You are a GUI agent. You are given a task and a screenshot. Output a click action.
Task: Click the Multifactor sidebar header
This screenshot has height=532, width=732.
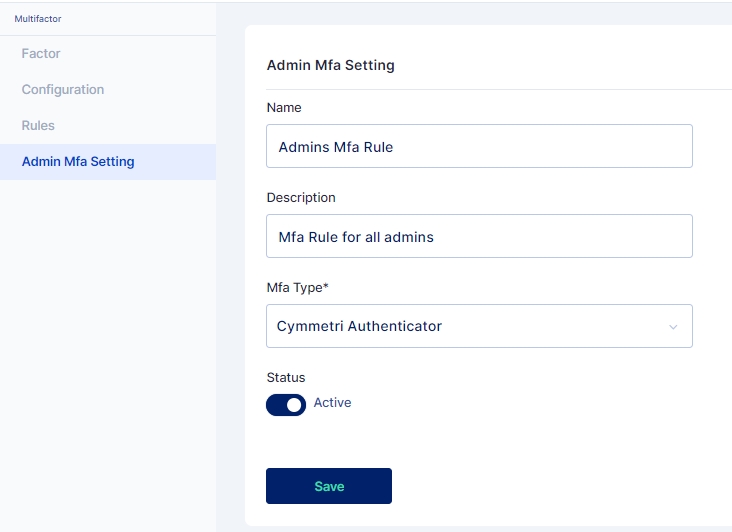click(38, 19)
